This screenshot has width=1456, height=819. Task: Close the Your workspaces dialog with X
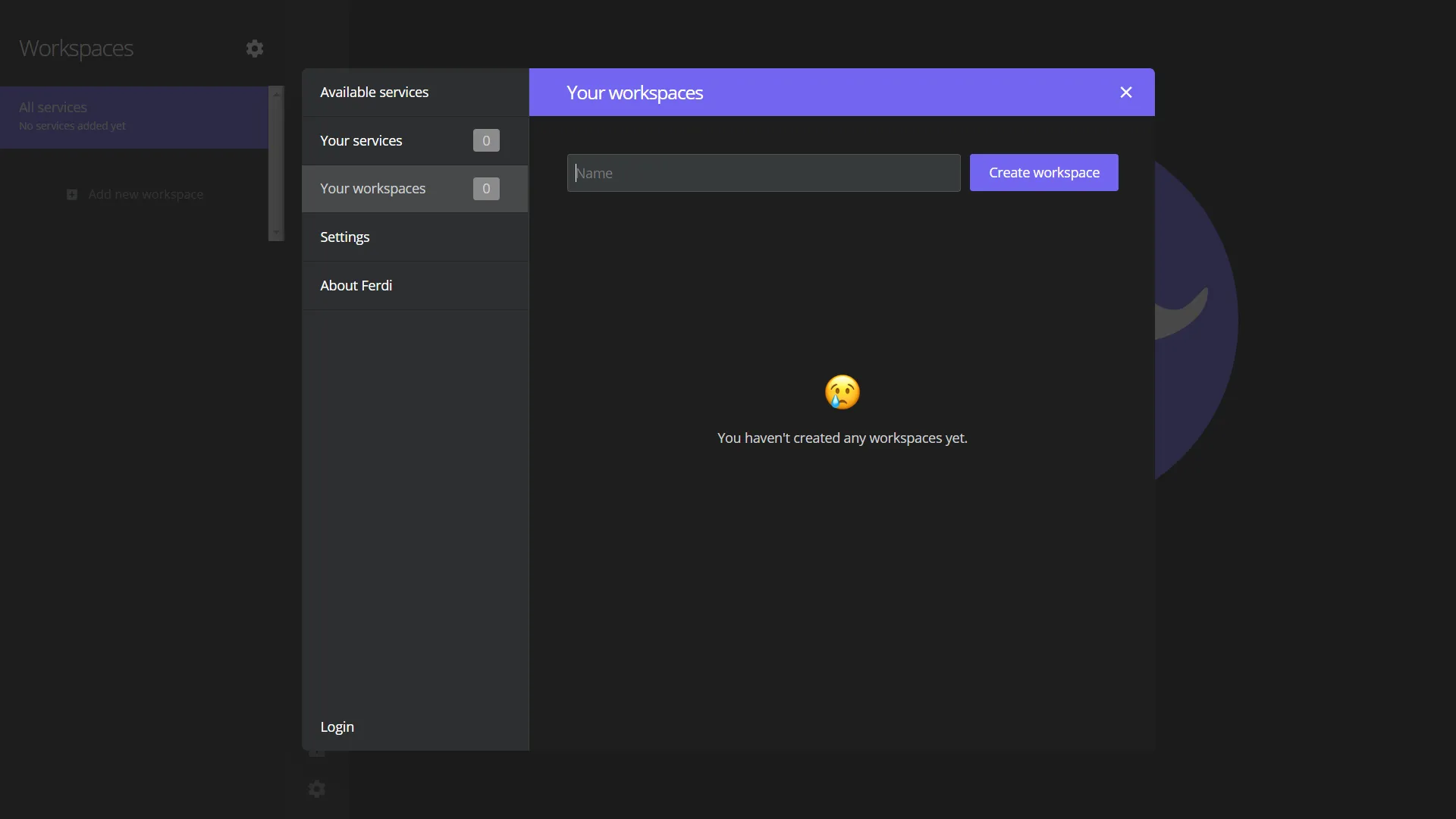[1125, 93]
